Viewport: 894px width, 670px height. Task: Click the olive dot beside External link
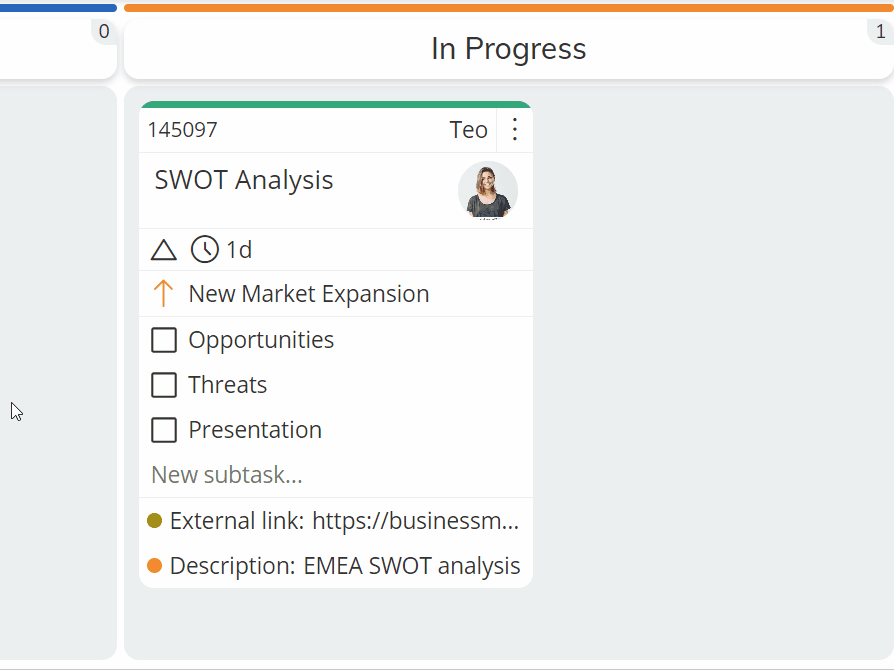(x=155, y=521)
